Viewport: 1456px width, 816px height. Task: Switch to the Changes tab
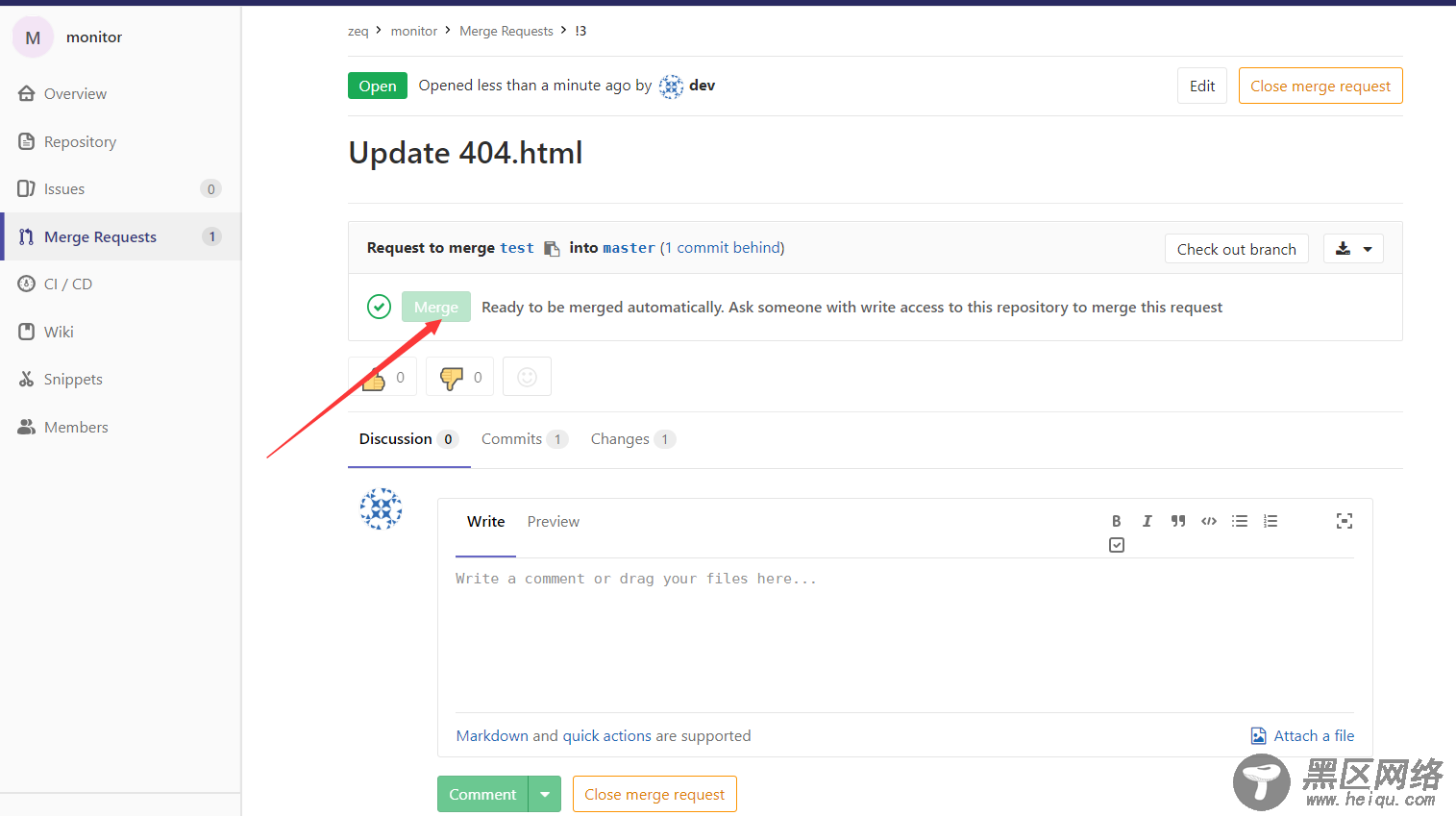point(632,439)
